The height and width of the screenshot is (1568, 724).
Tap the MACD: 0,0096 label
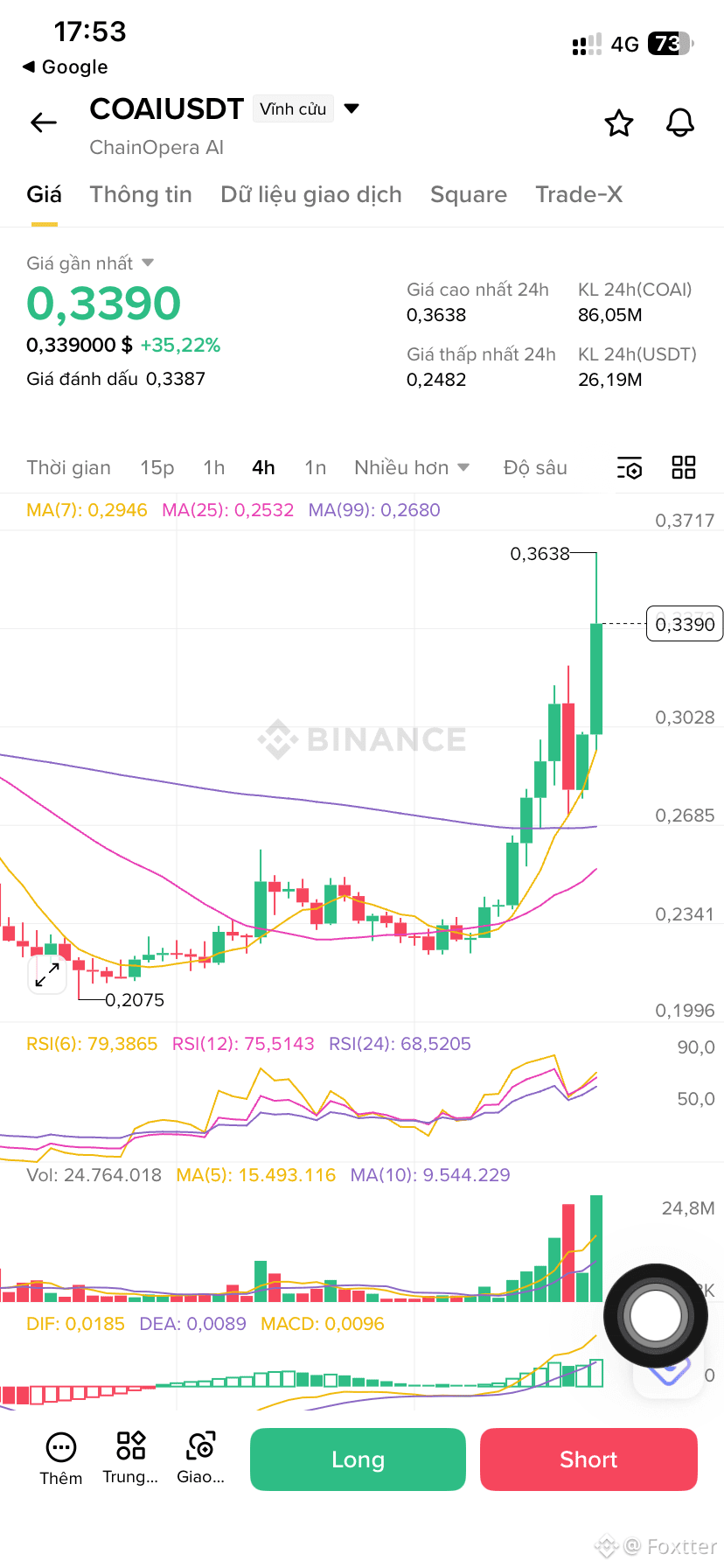323,1324
